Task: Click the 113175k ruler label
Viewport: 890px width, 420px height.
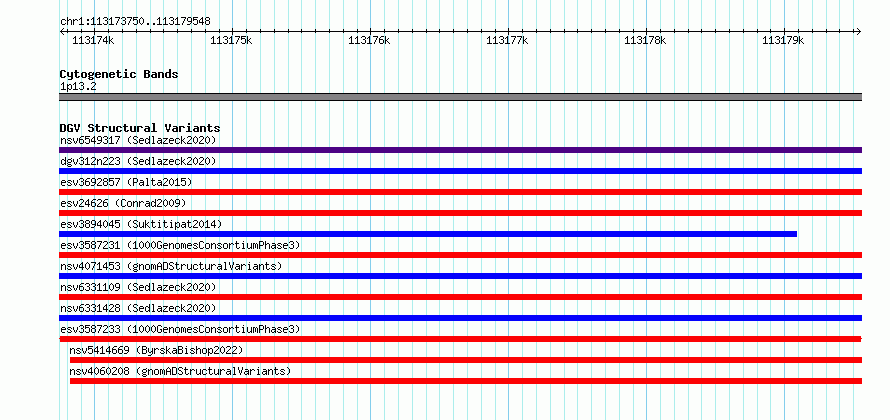Action: (231, 40)
